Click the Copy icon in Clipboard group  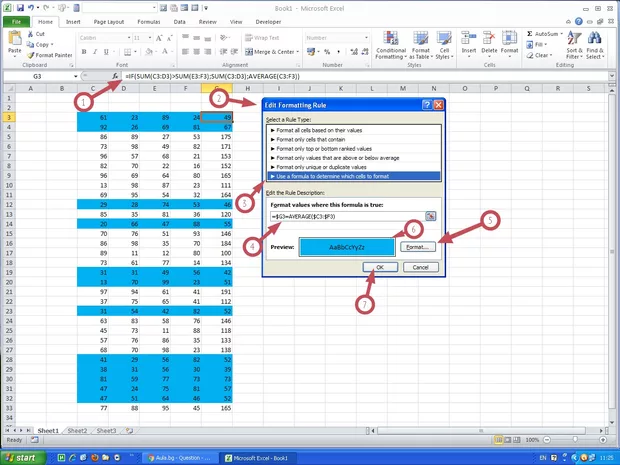30,45
